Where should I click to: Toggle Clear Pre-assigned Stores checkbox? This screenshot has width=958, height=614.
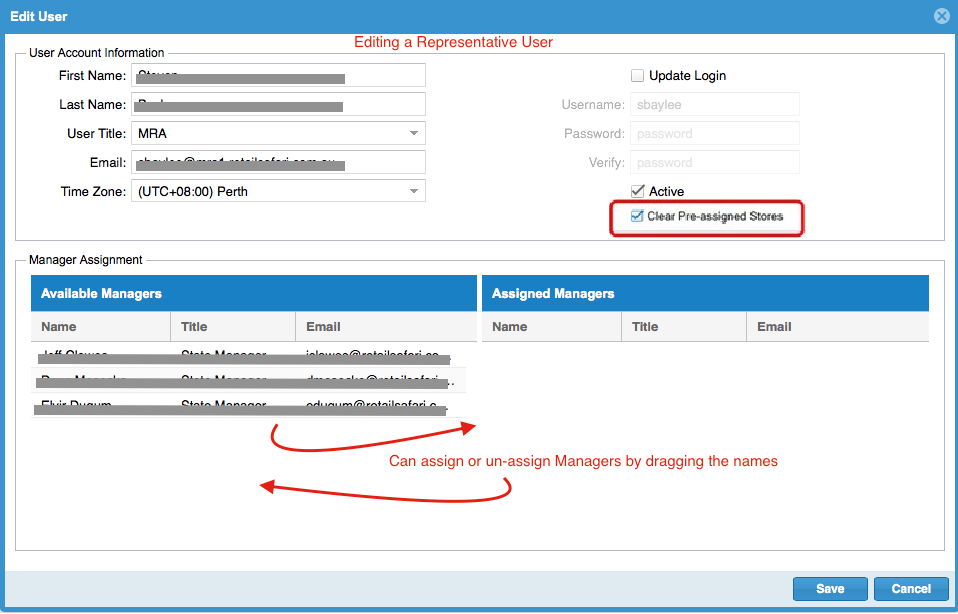(x=637, y=216)
